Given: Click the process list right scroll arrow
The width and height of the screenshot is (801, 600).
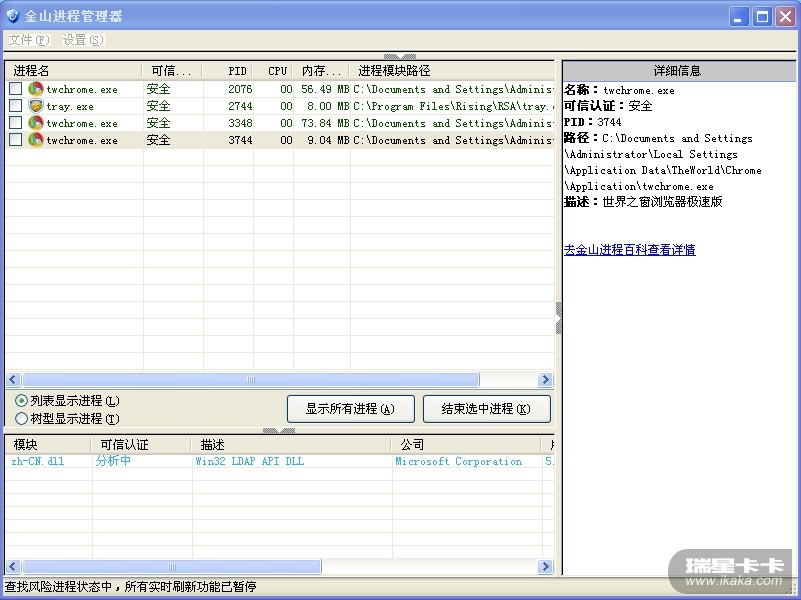Looking at the screenshot, I should pos(546,379).
